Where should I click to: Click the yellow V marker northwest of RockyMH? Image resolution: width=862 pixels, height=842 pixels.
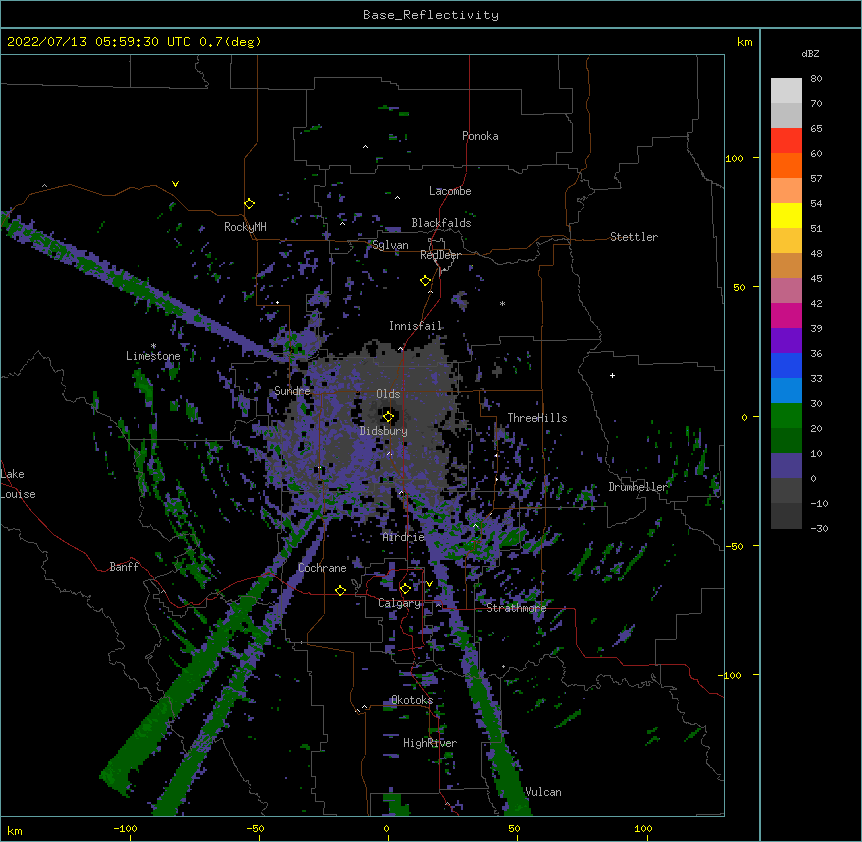point(175,184)
